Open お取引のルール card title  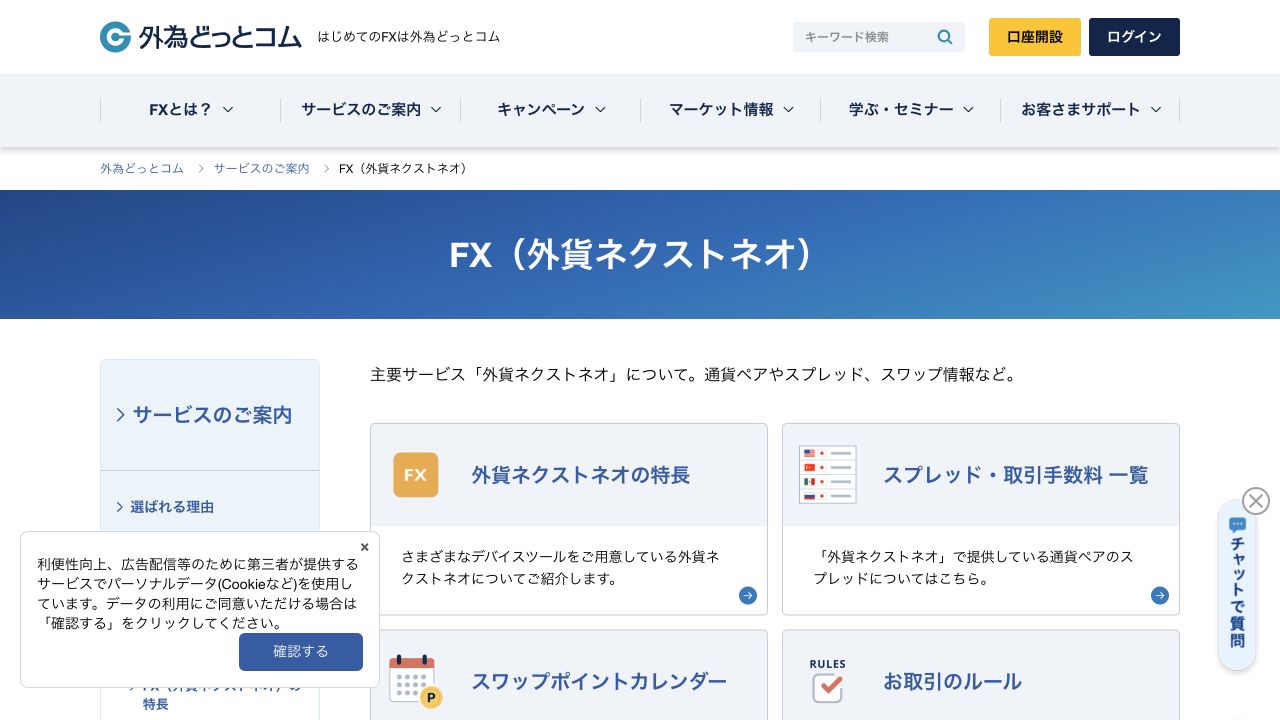(952, 681)
